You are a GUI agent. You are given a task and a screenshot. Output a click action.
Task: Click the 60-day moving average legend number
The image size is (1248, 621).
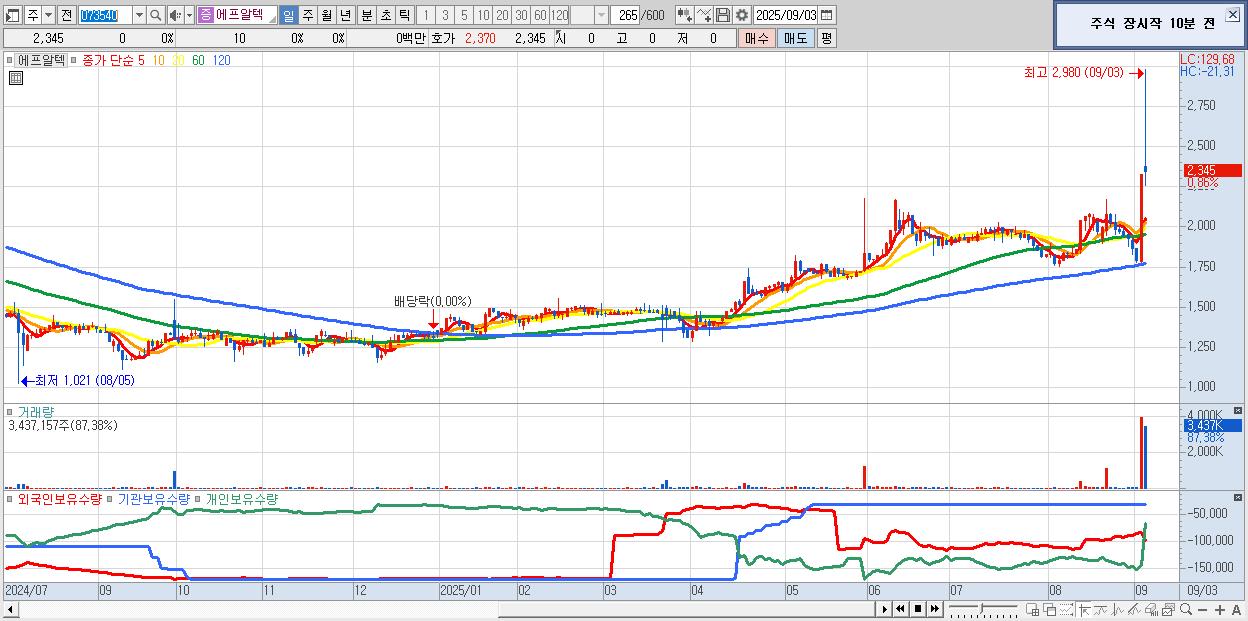coord(198,60)
